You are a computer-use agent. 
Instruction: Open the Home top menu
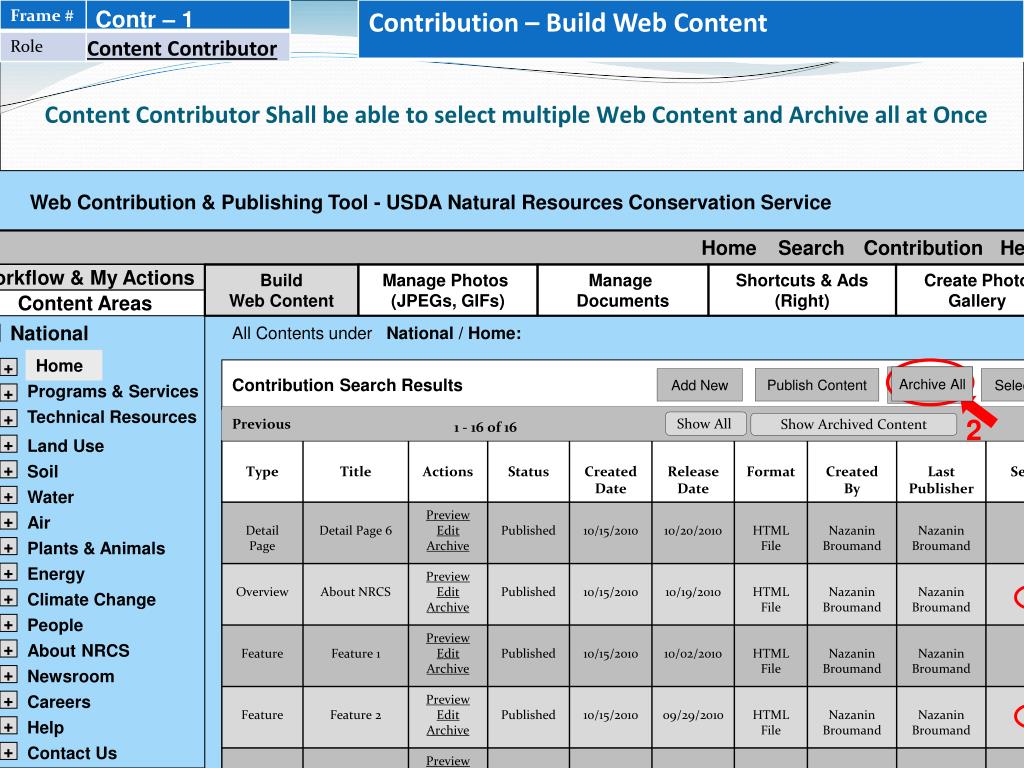(x=729, y=248)
